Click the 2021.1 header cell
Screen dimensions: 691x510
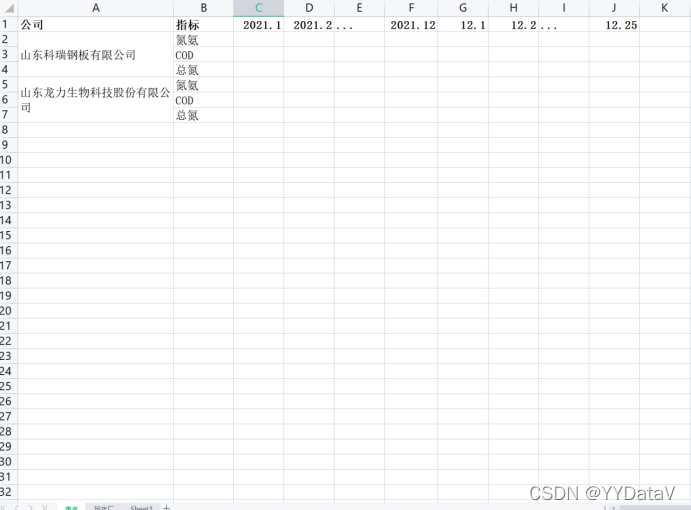click(x=258, y=25)
